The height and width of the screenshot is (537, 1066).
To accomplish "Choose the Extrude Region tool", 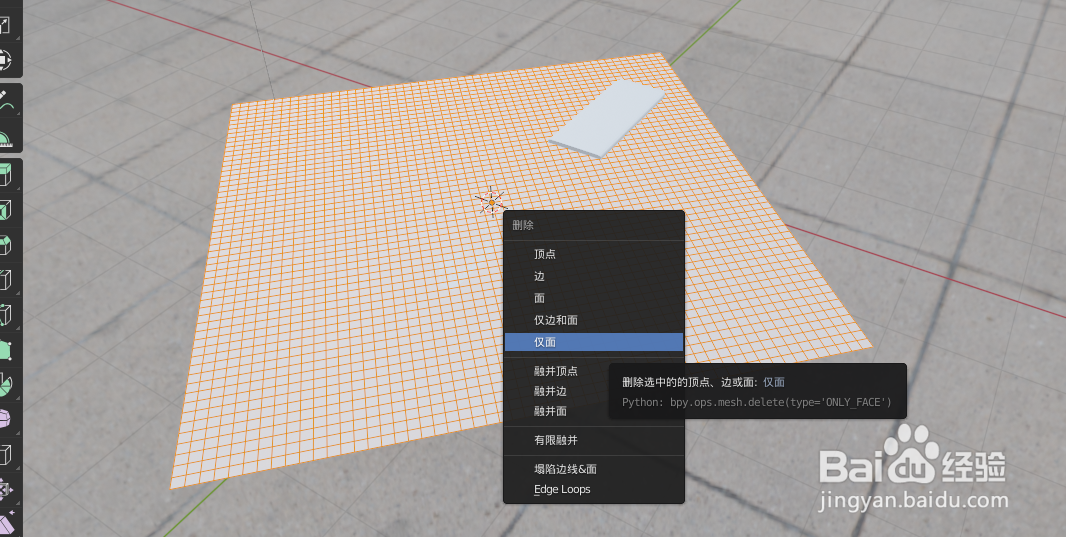I will click(4, 174).
